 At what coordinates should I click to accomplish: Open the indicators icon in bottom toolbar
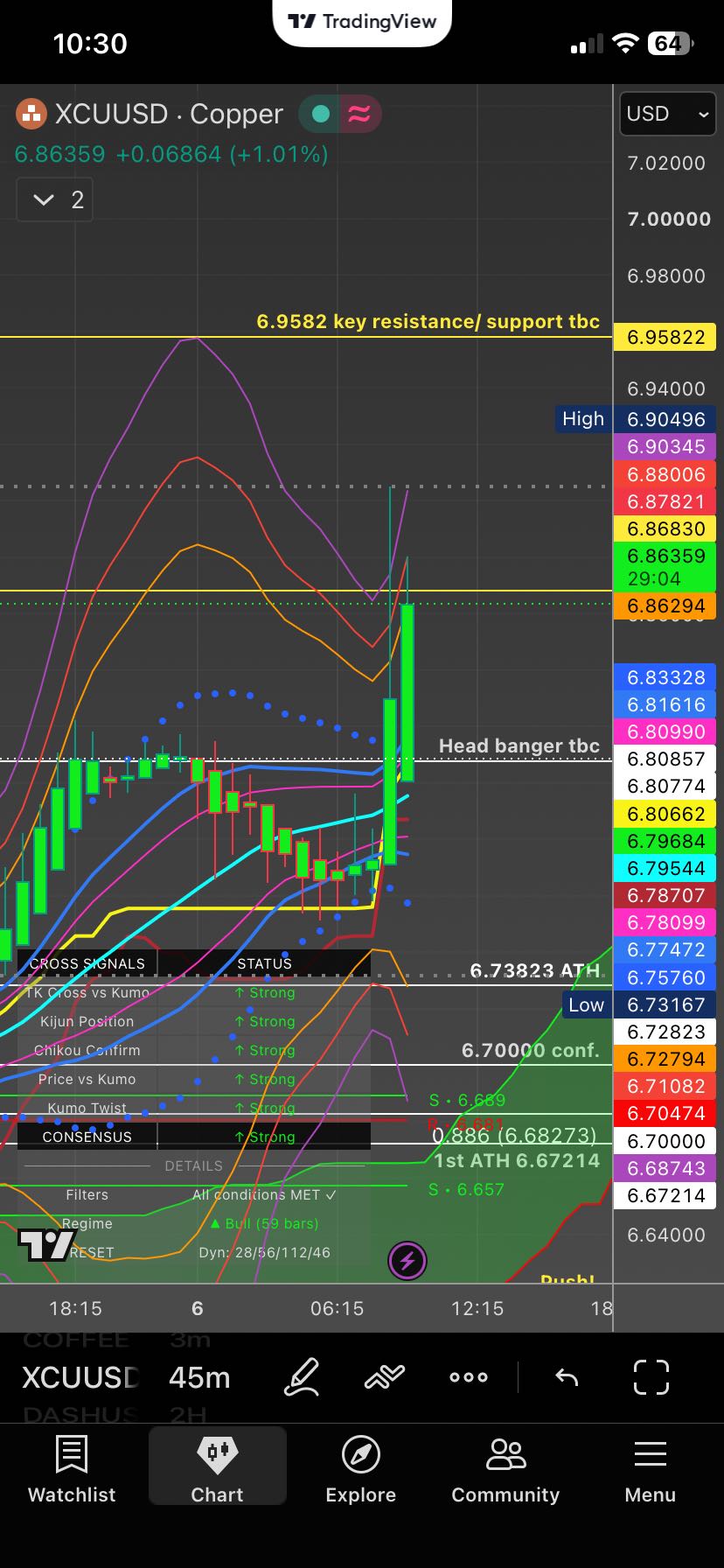tap(385, 1377)
